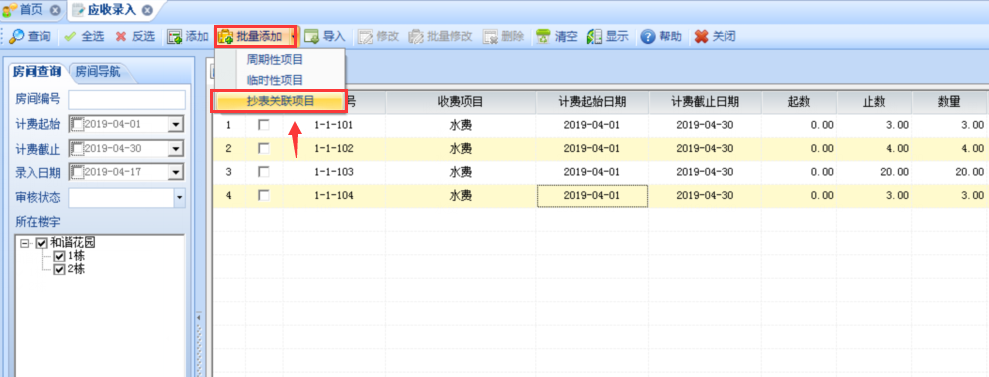This screenshot has width=989, height=377.
Task: Click the 计费截止日期 column header
Action: pyautogui.click(x=705, y=102)
